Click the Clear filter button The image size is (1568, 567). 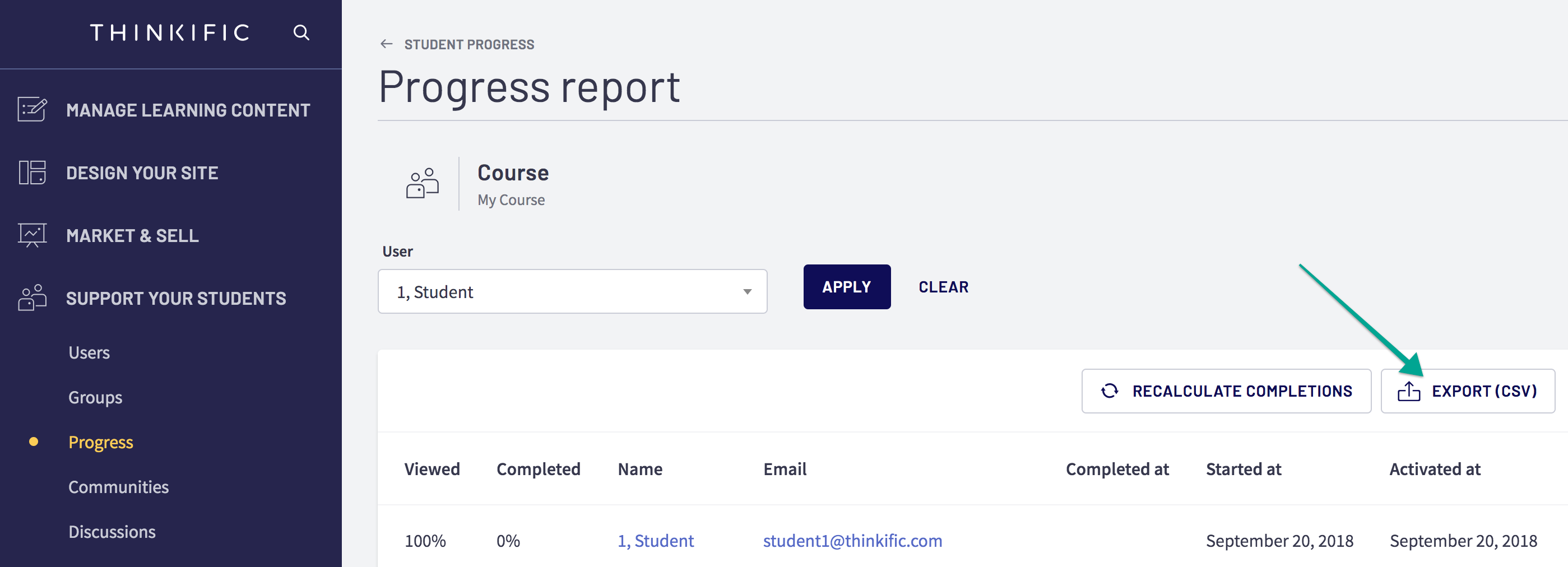coord(944,287)
